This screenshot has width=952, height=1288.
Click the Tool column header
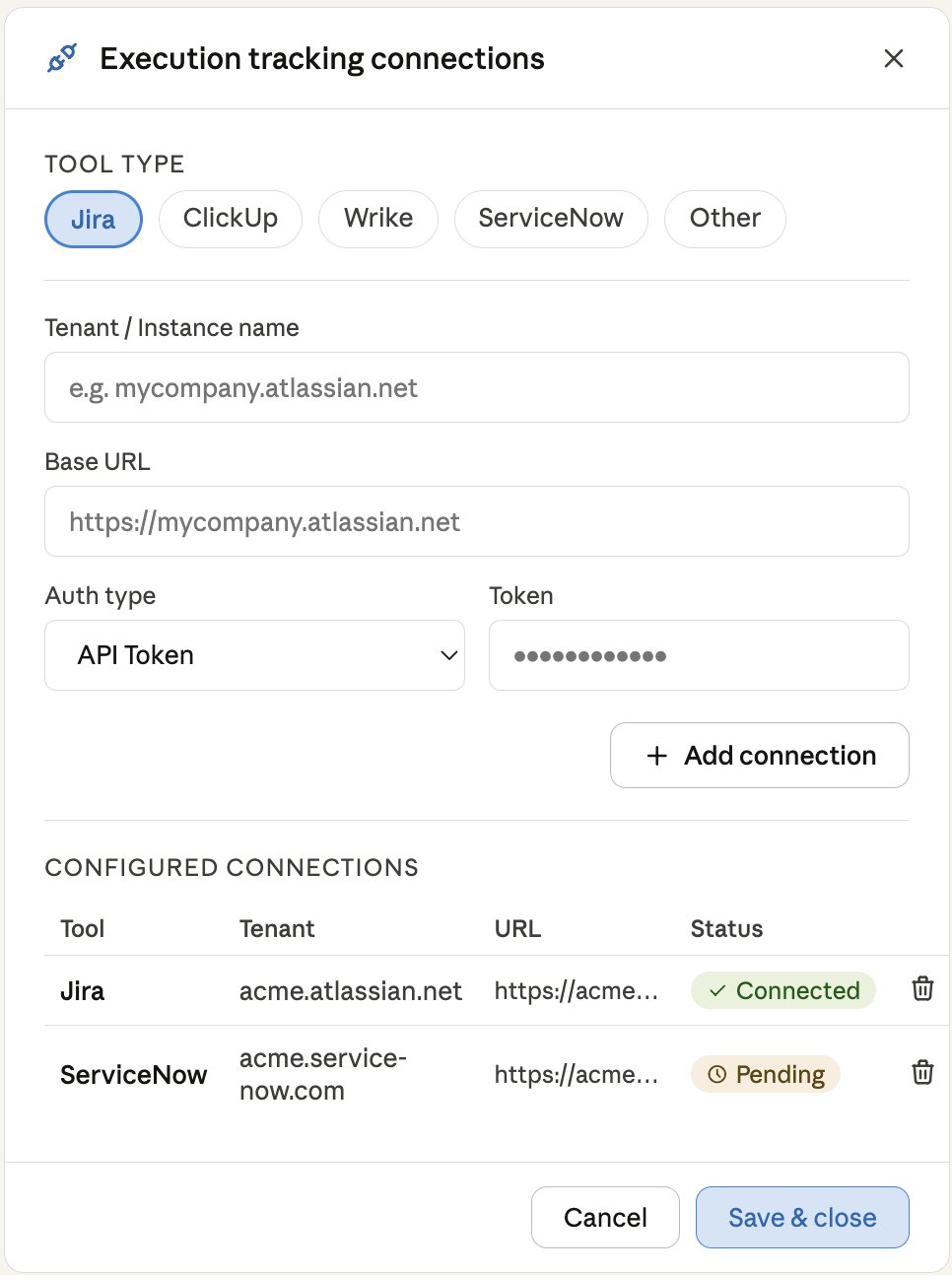coord(83,928)
